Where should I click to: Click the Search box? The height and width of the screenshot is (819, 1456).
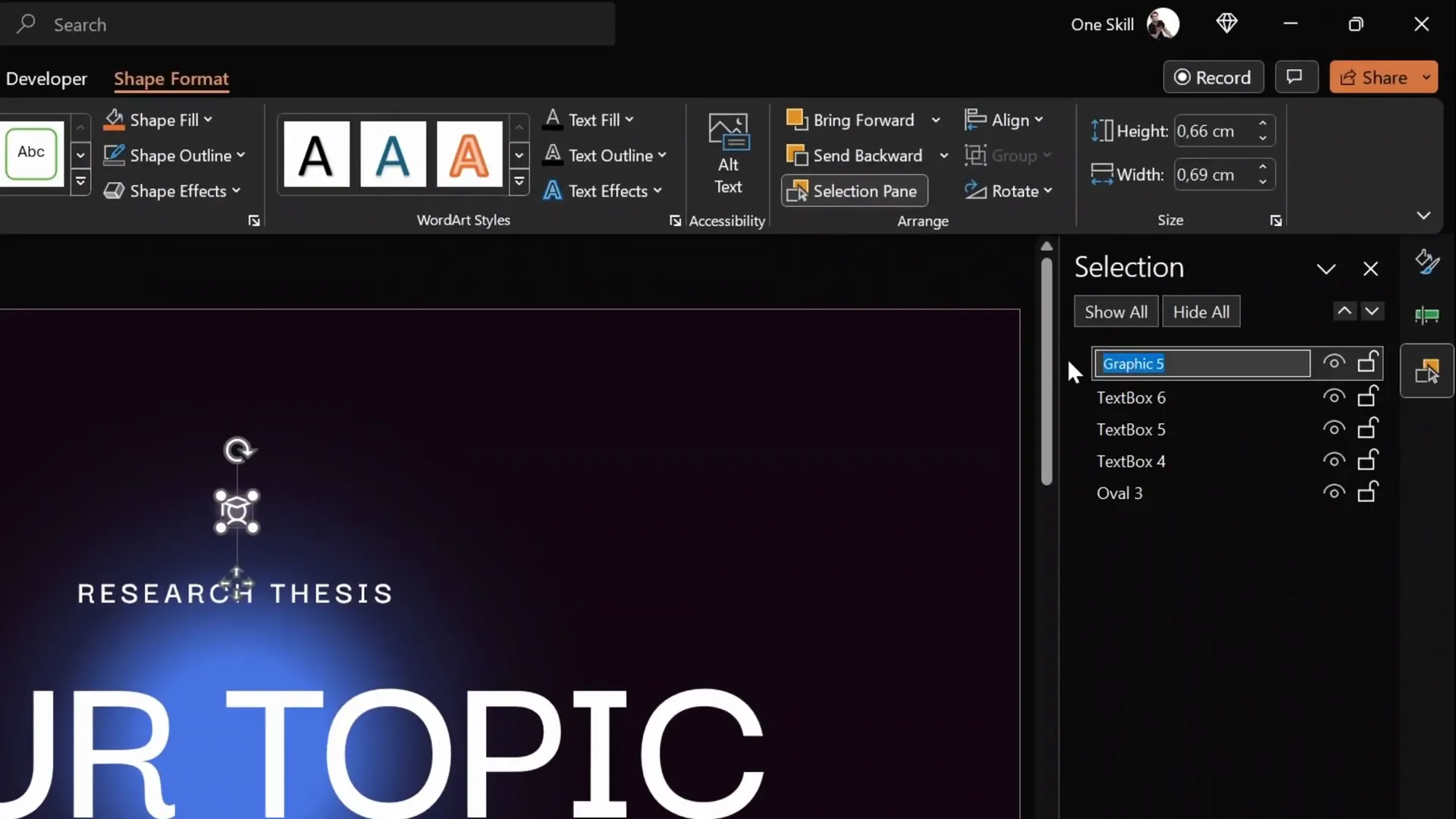click(307, 24)
